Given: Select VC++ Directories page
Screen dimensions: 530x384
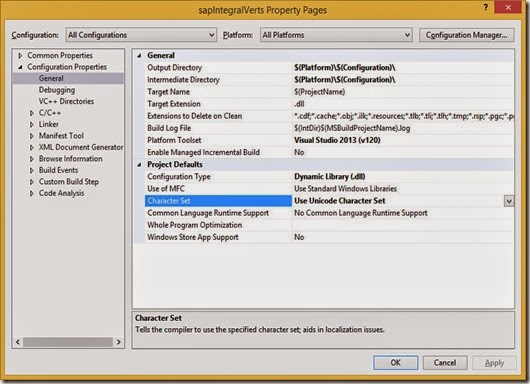Looking at the screenshot, I should (66, 101).
